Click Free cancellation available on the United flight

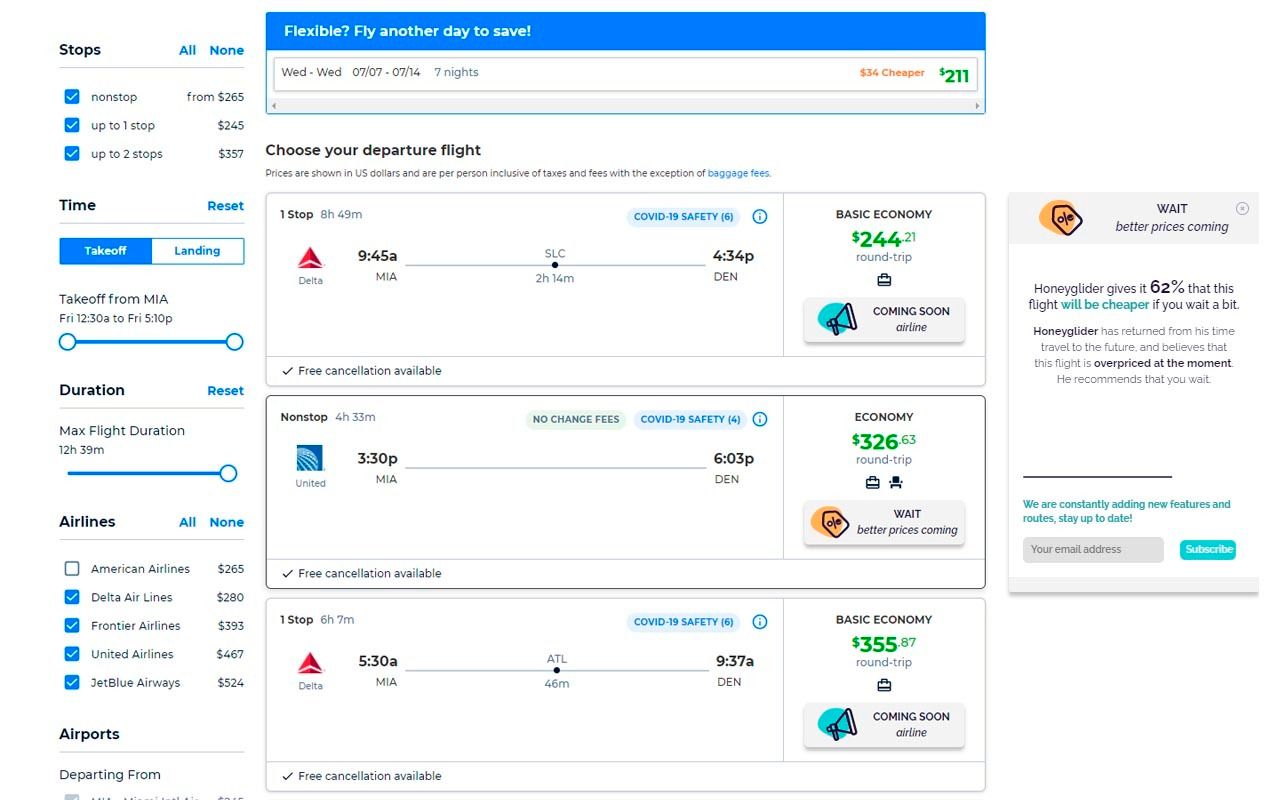(x=362, y=574)
